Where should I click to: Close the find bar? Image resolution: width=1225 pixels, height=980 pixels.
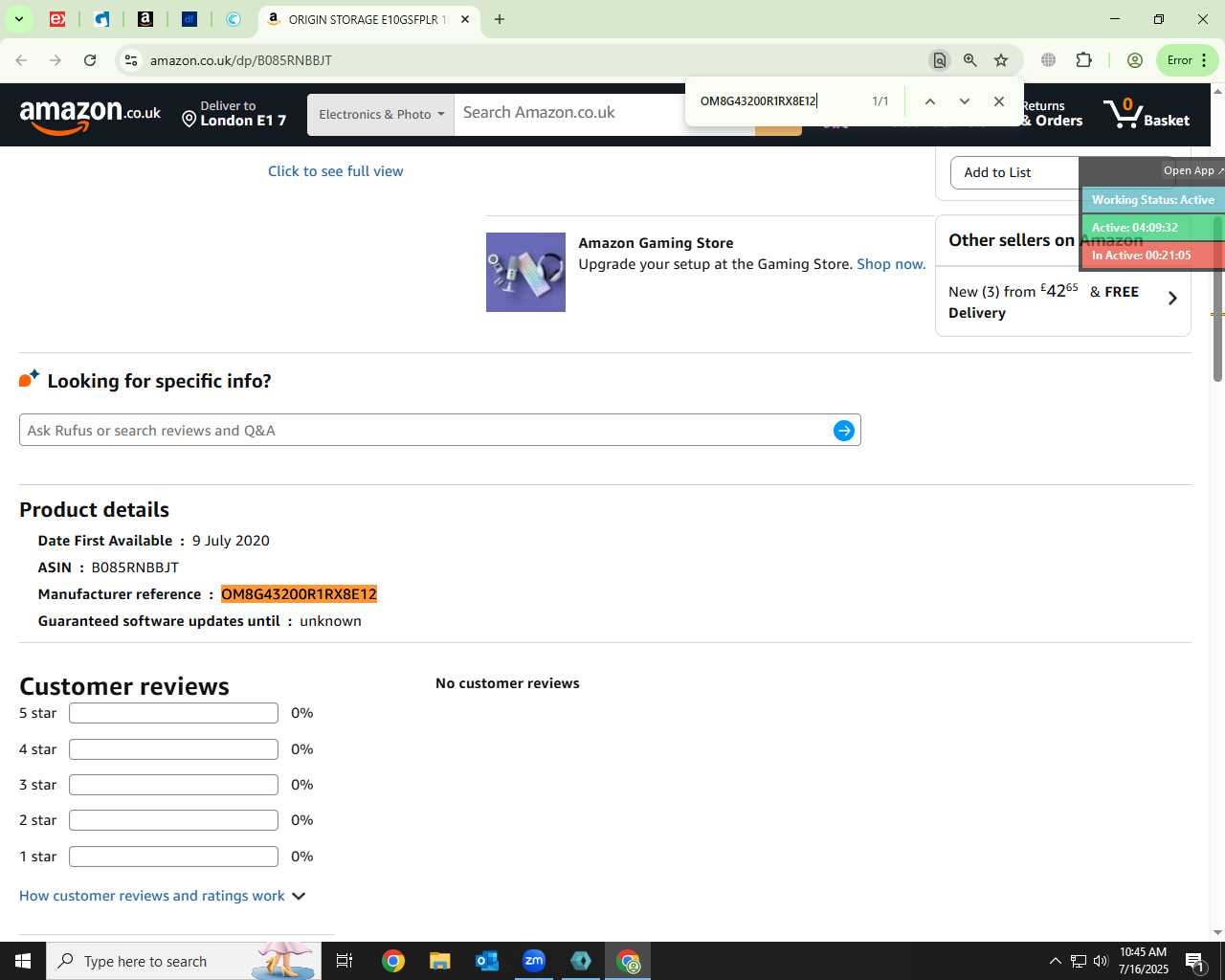click(x=999, y=101)
